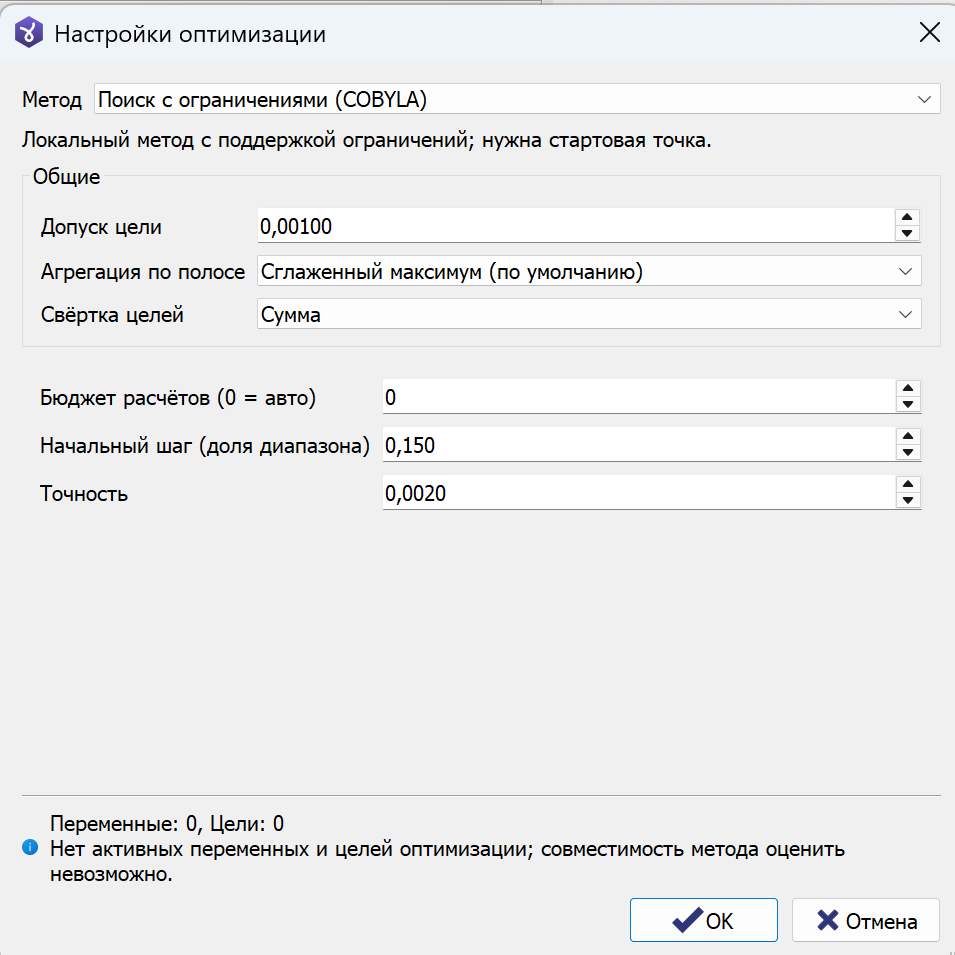Decrease Точность value with down arrow
Screen dimensions: 955x955
click(908, 501)
